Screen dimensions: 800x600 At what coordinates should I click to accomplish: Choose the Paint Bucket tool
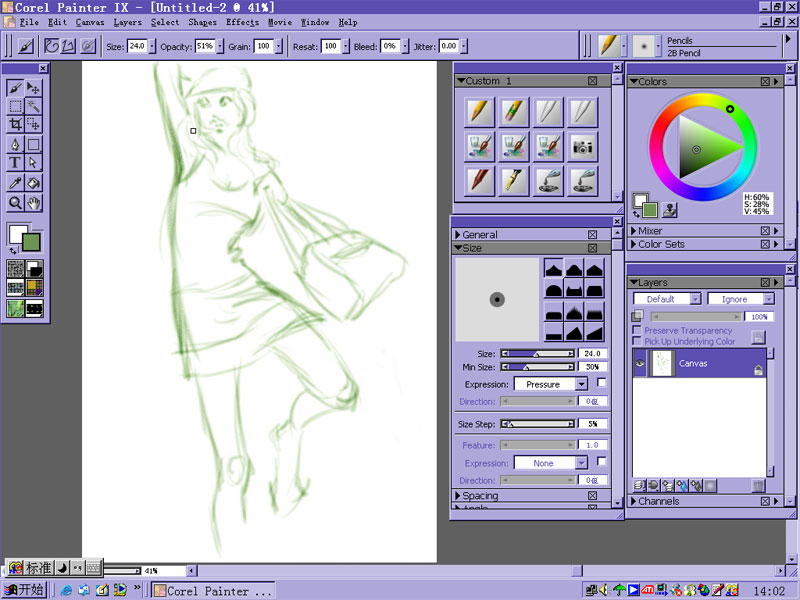[34, 183]
